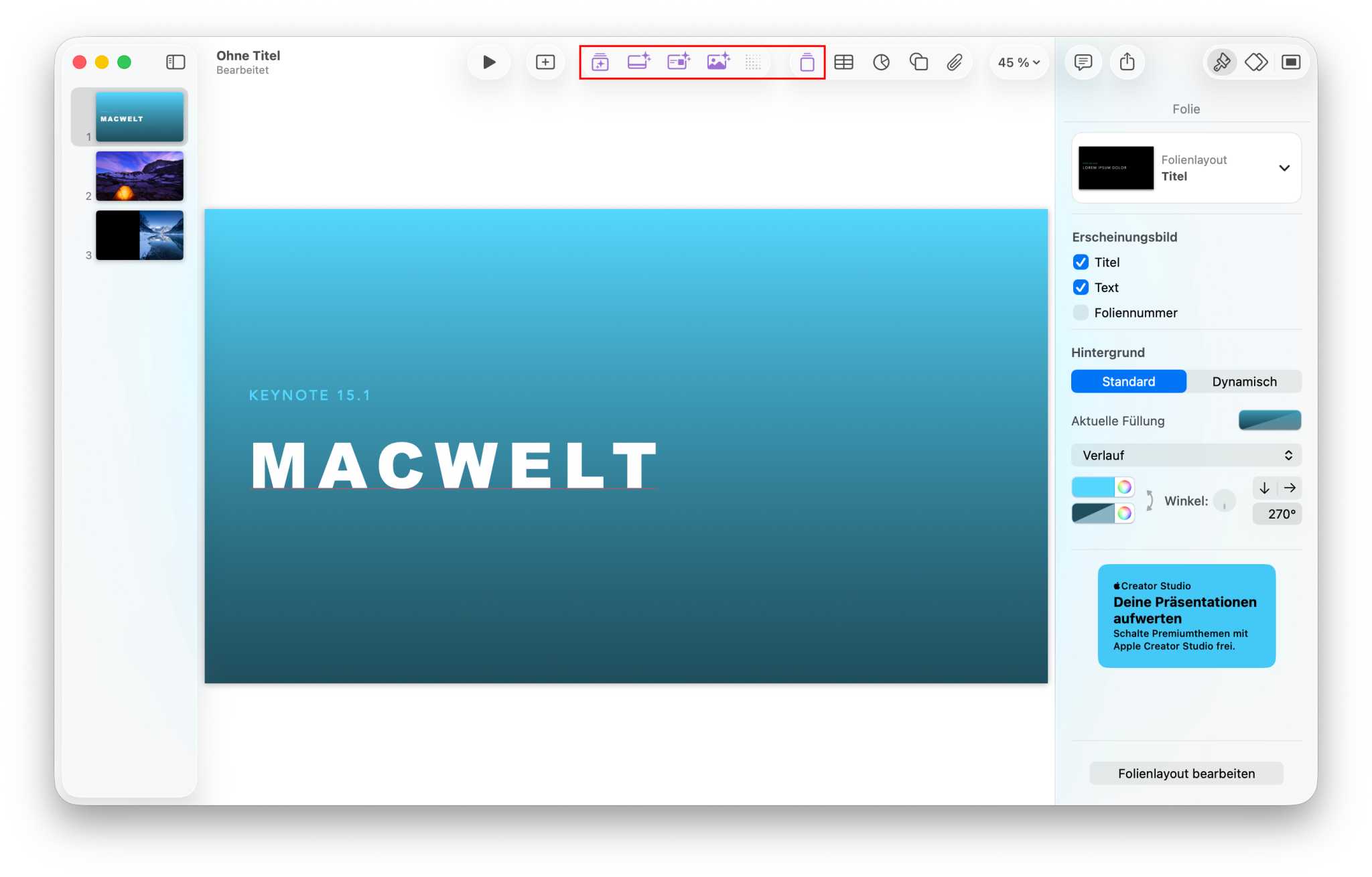
Task: Set gradient direction to down arrow
Action: [x=1264, y=488]
